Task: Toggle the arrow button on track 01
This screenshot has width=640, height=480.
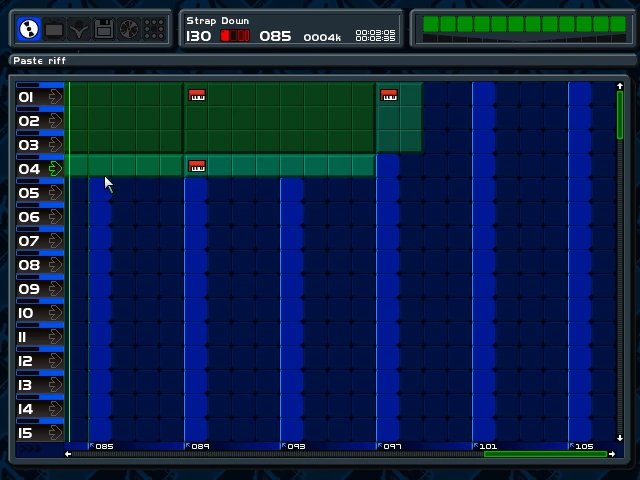Action: point(55,97)
